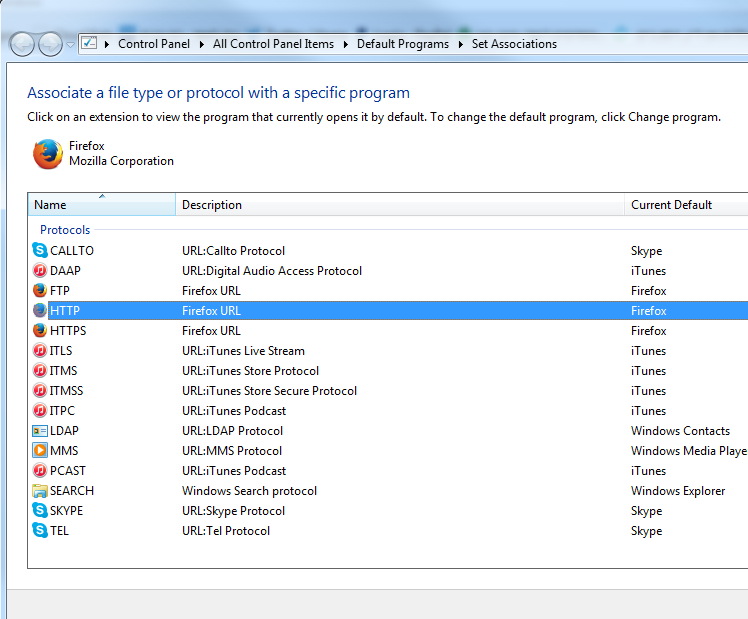
Task: Click Set Associations in the address bar
Action: (514, 44)
